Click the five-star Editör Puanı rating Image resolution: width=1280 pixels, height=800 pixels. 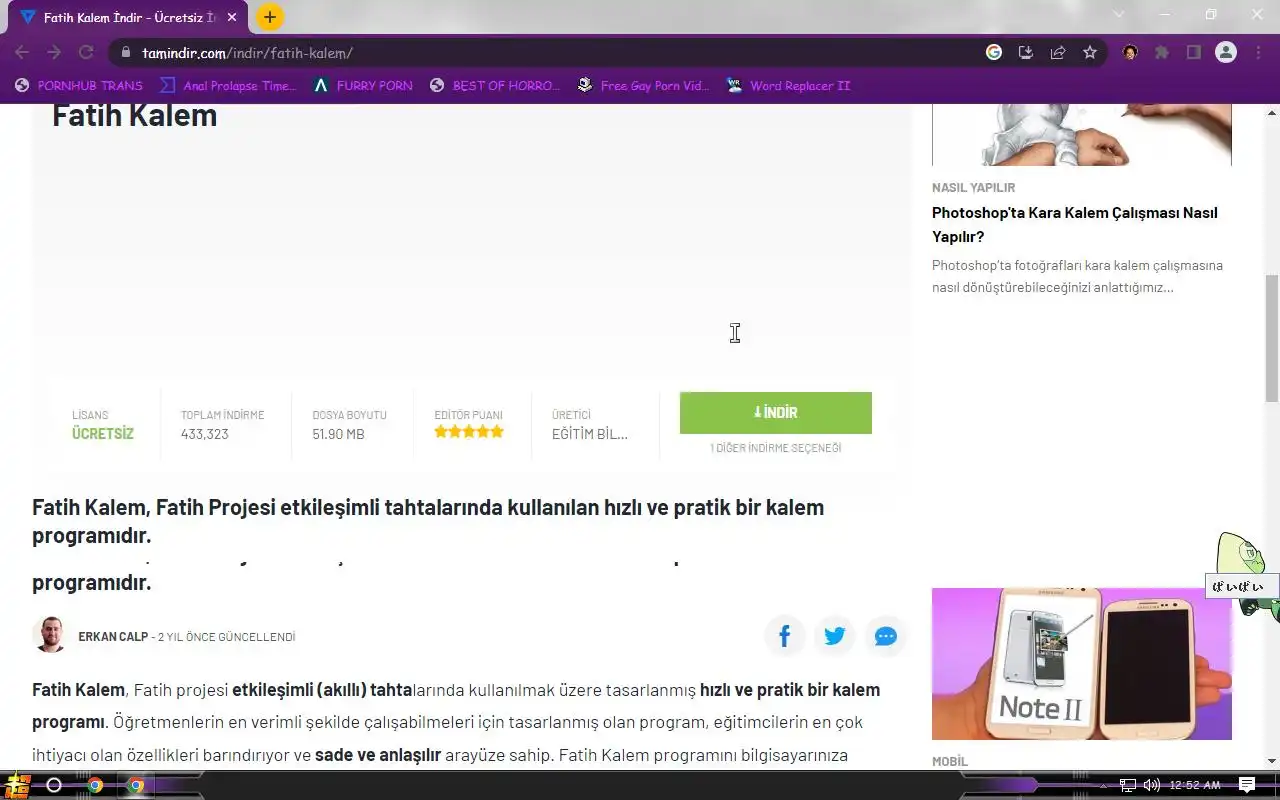tap(469, 432)
